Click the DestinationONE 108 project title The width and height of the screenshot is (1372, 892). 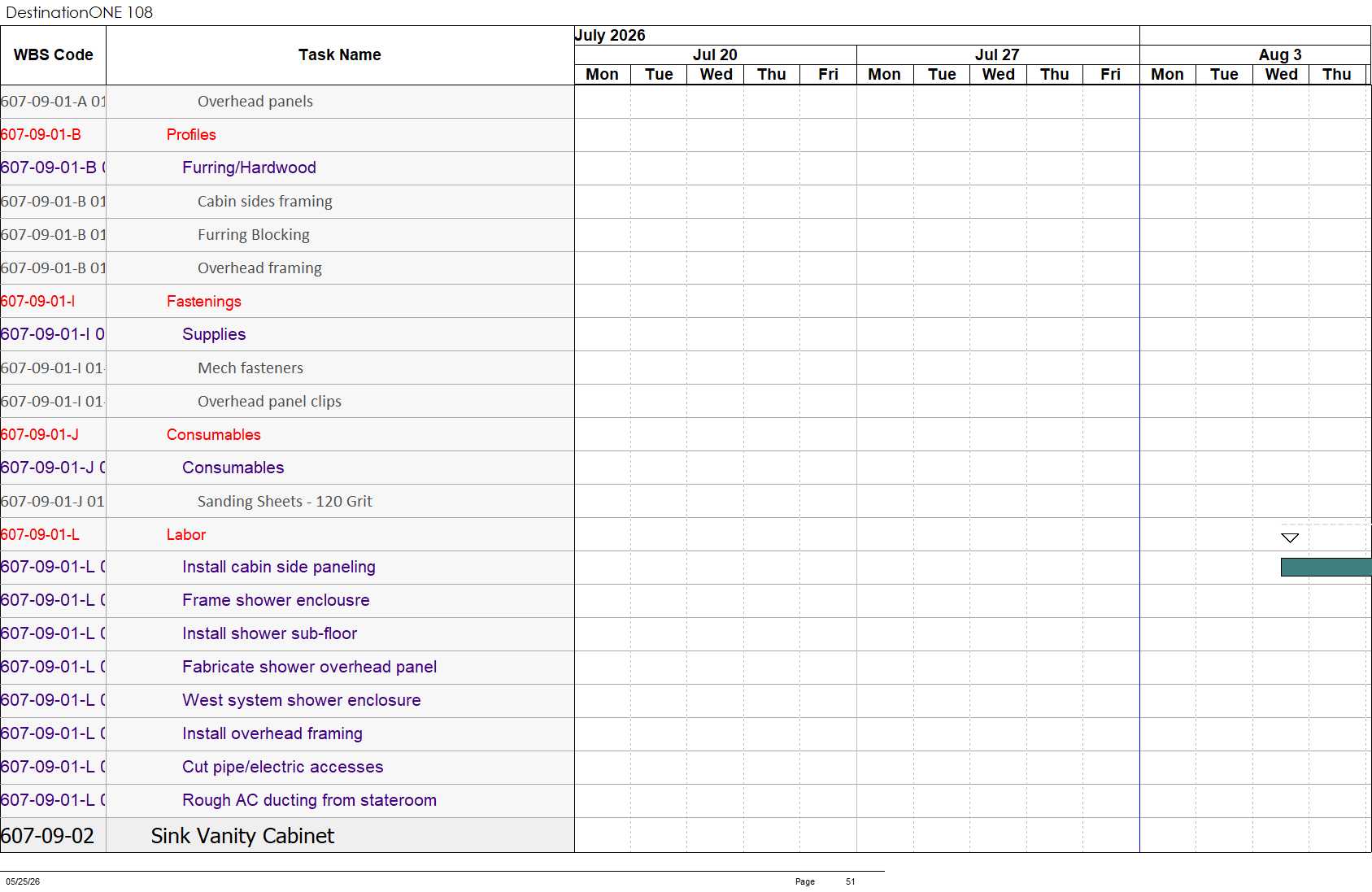pos(79,12)
